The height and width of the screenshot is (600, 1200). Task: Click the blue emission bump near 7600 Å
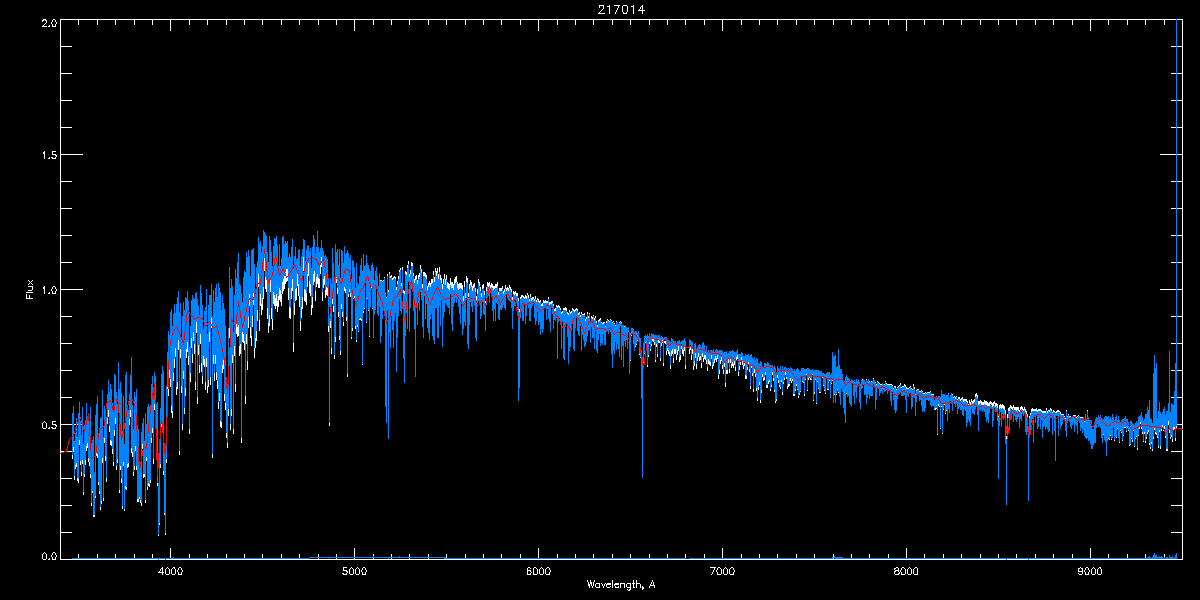(x=836, y=355)
